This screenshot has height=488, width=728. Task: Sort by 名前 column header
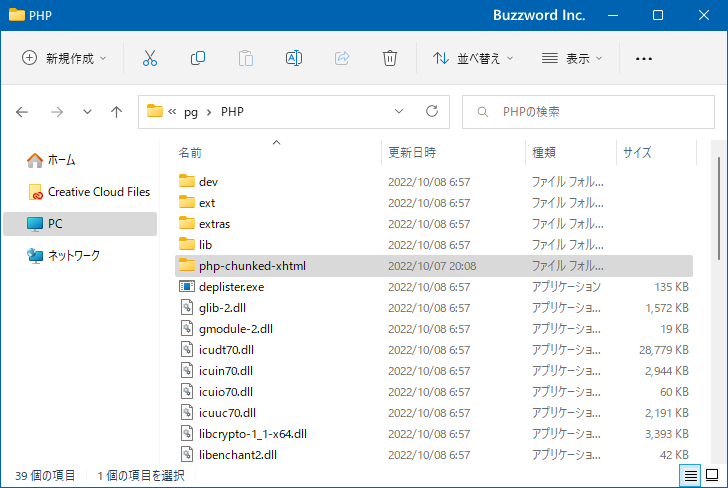coord(276,152)
